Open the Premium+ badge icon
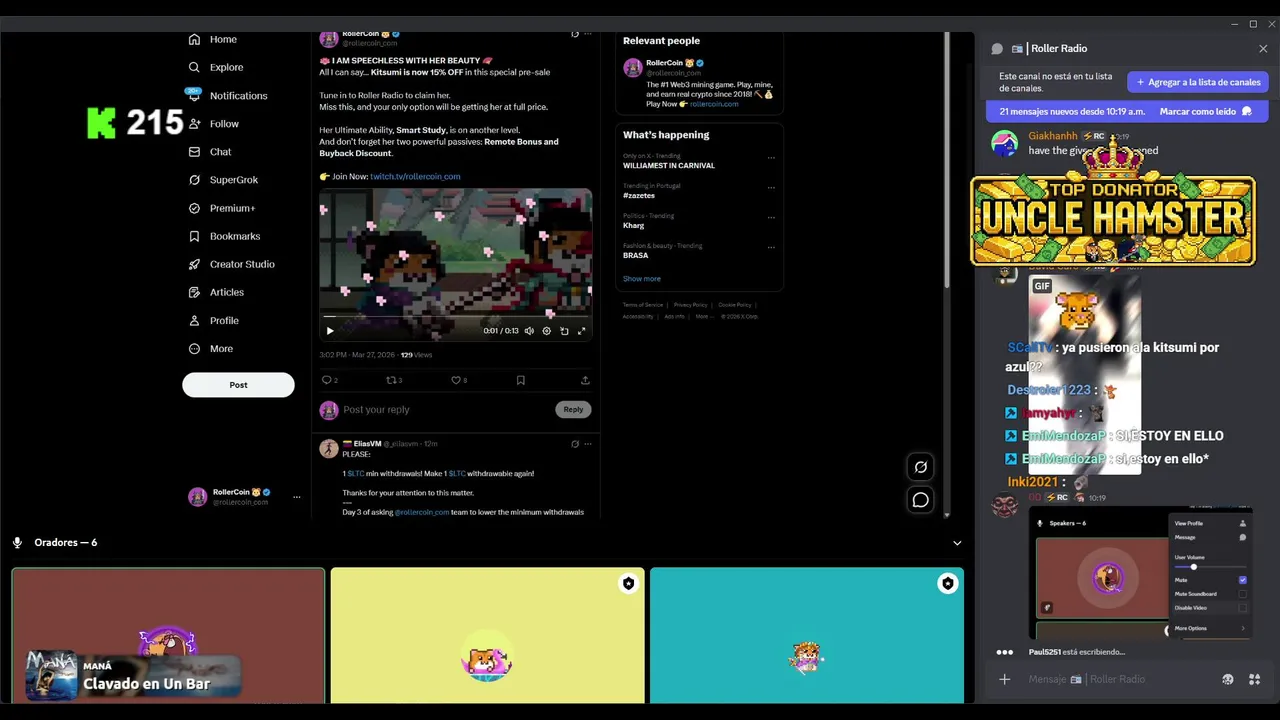1280x720 pixels. pos(194,208)
